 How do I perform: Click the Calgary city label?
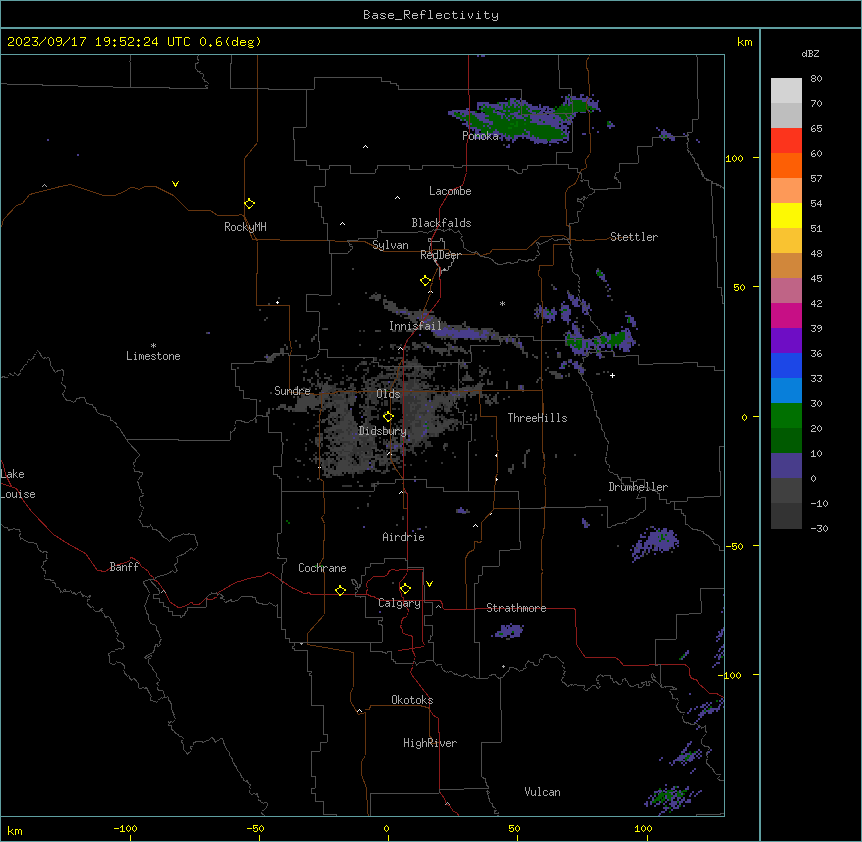(399, 603)
